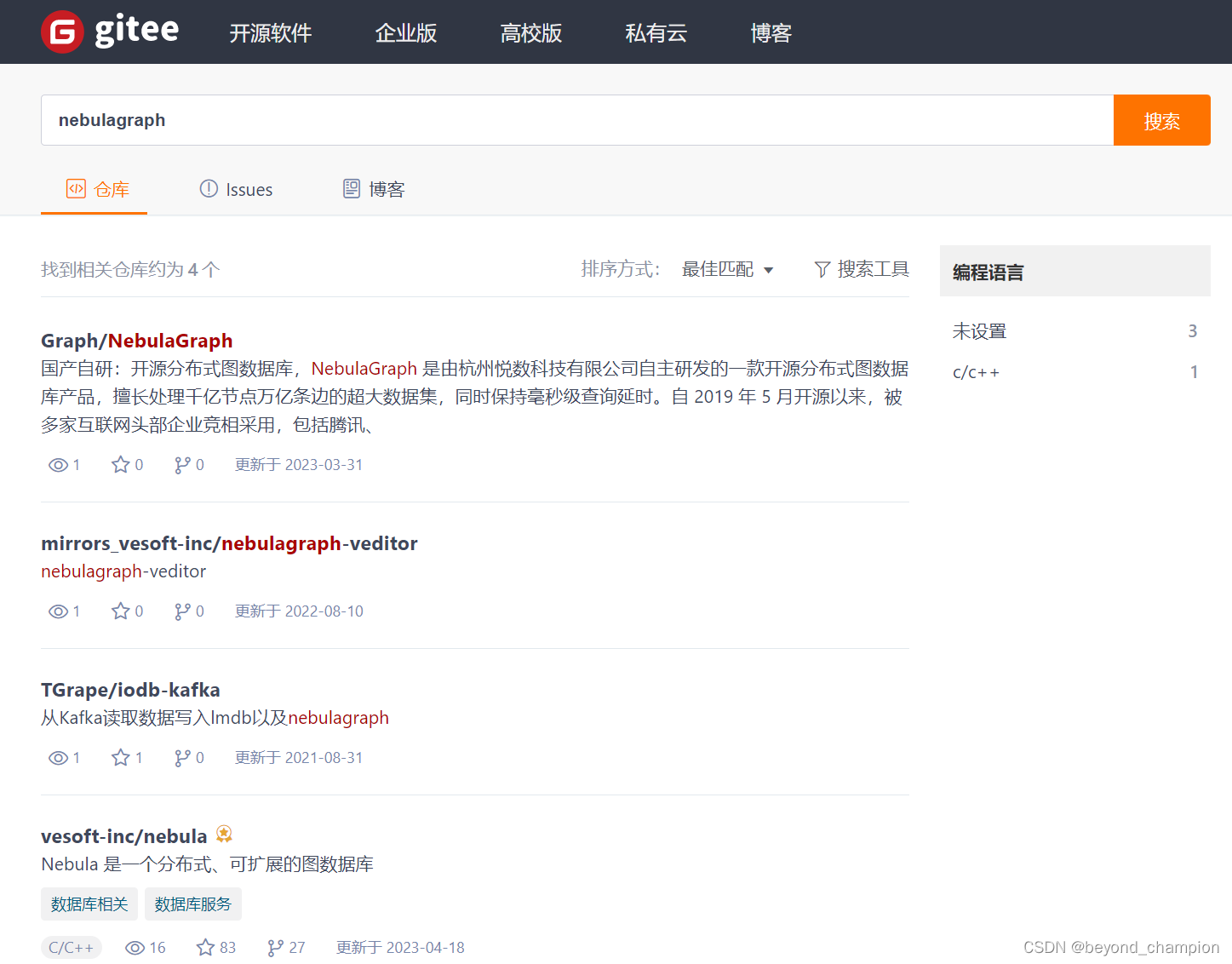Image resolution: width=1232 pixels, height=964 pixels.
Task: Click the 排序方式 label
Action: tap(621, 269)
